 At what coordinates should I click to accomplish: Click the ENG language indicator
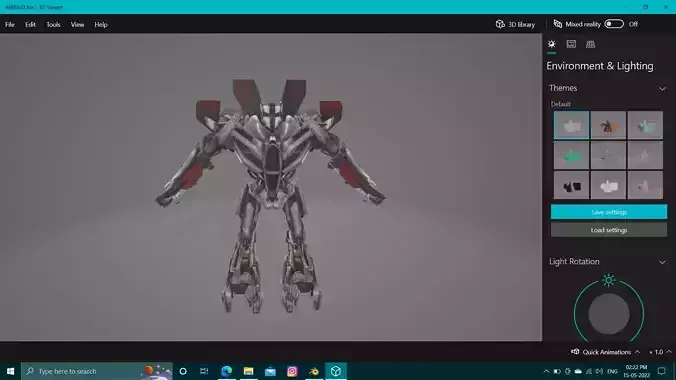point(612,371)
